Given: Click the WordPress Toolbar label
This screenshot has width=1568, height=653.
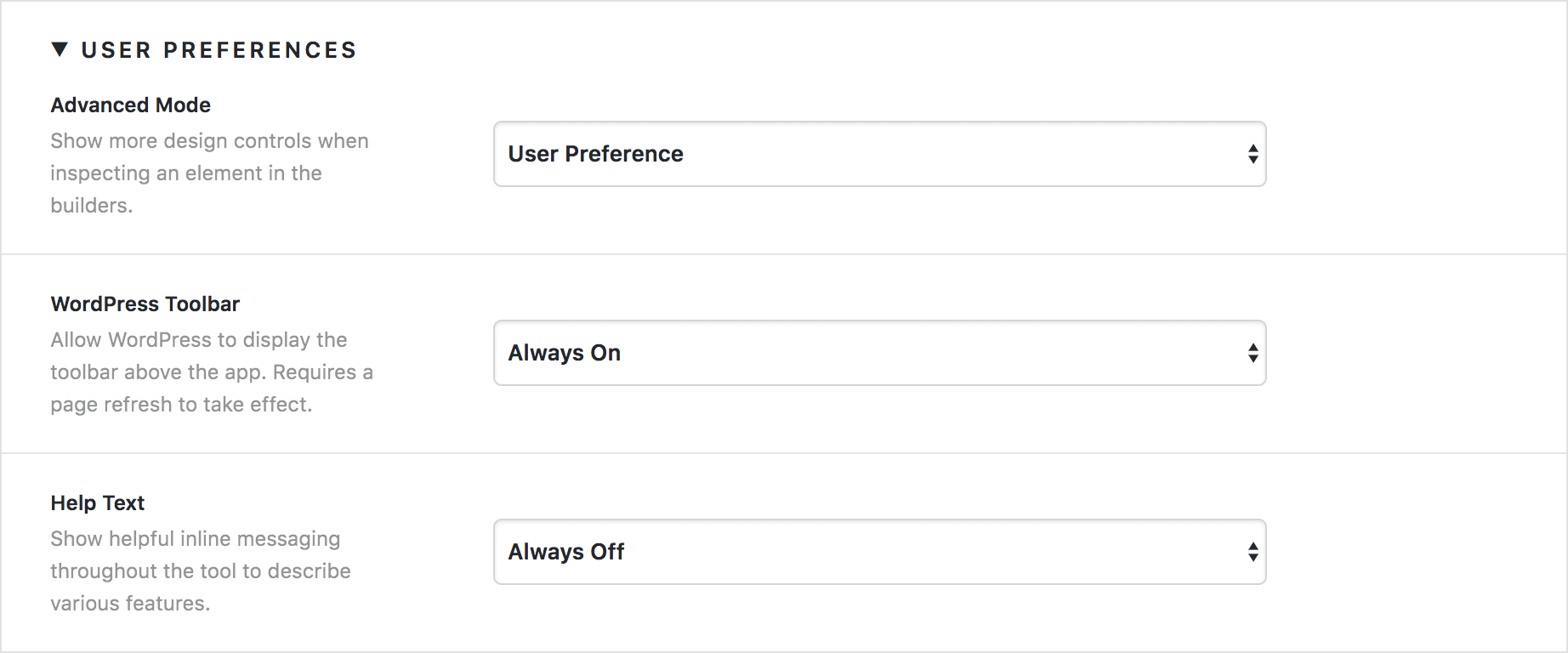Looking at the screenshot, I should coord(145,304).
